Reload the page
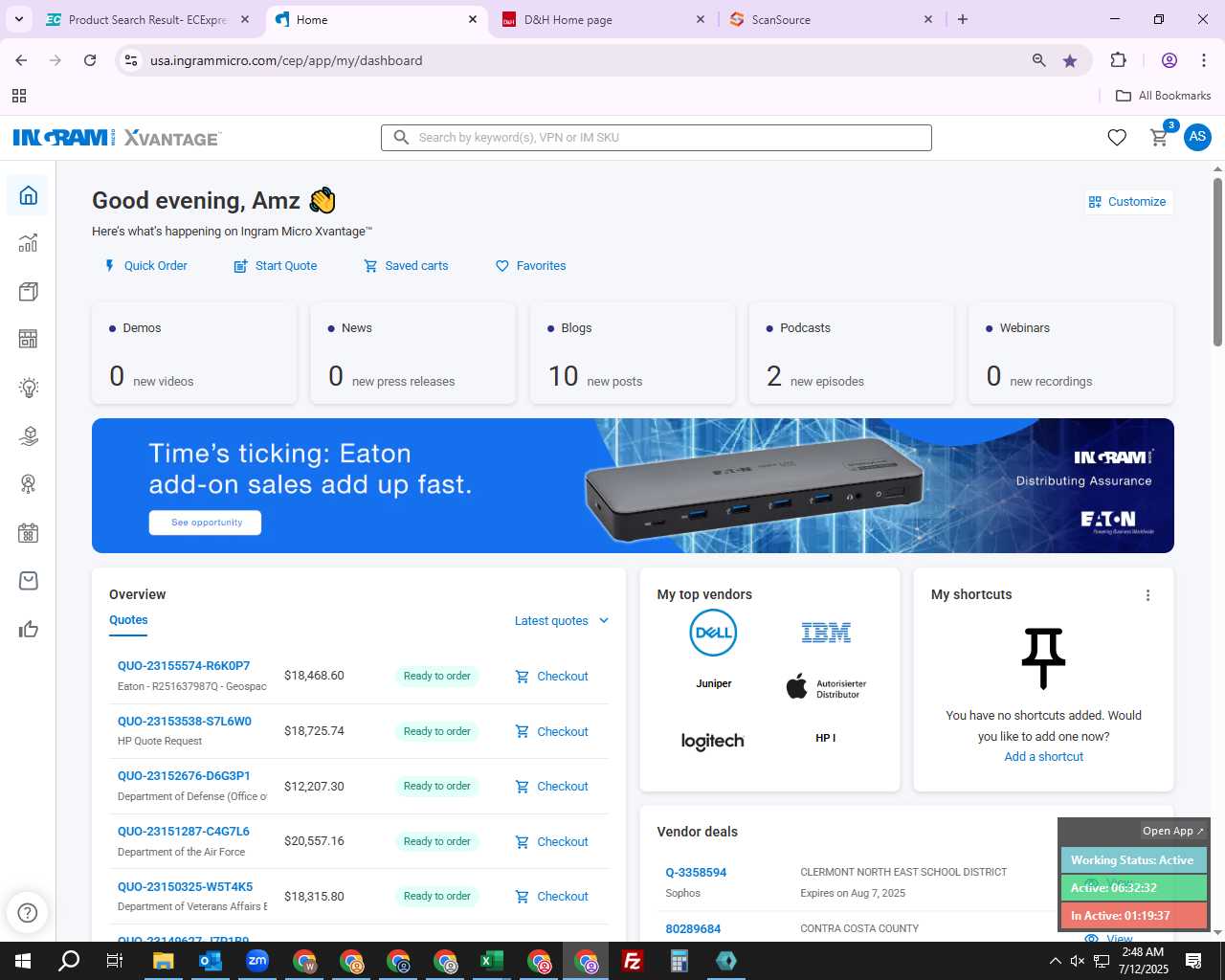 pyautogui.click(x=90, y=60)
